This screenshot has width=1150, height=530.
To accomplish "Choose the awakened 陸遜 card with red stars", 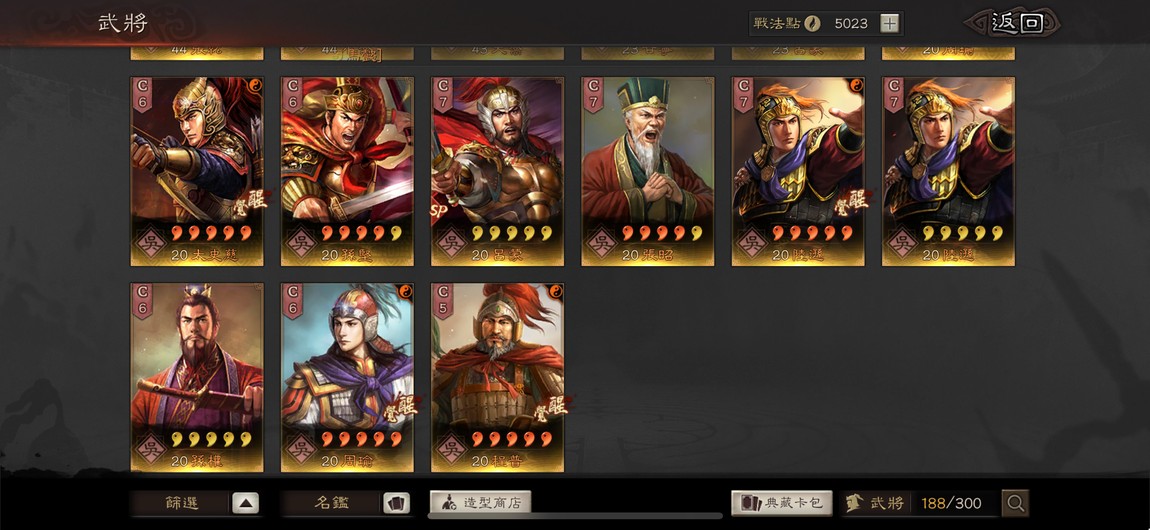I will [798, 172].
